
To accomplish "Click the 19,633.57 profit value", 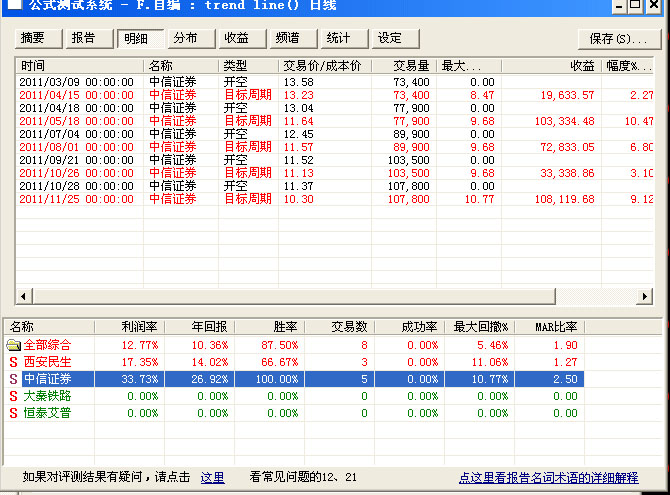I will [567, 95].
